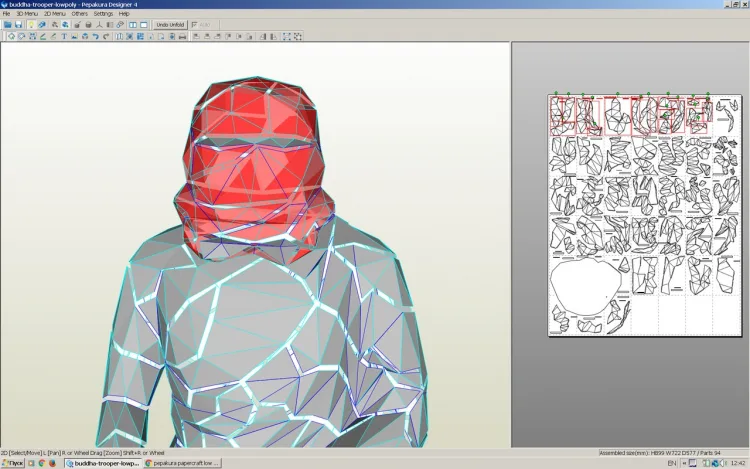Select the large rounded pattern piece
Image resolution: width=750 pixels, height=469 pixels.
coord(586,287)
